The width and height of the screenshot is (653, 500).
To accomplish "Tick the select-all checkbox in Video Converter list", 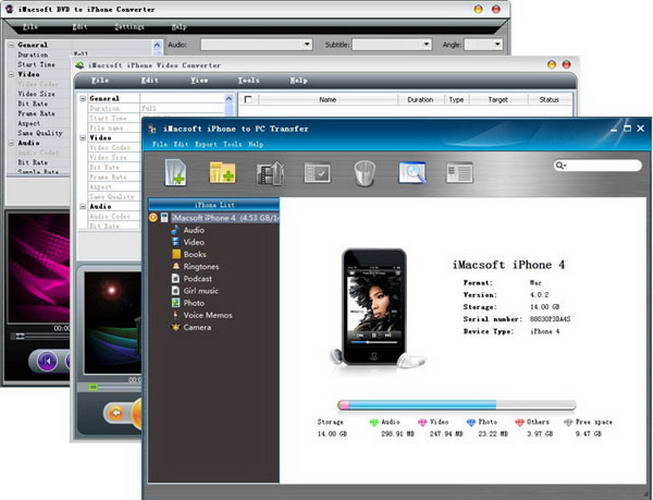I will (248, 100).
